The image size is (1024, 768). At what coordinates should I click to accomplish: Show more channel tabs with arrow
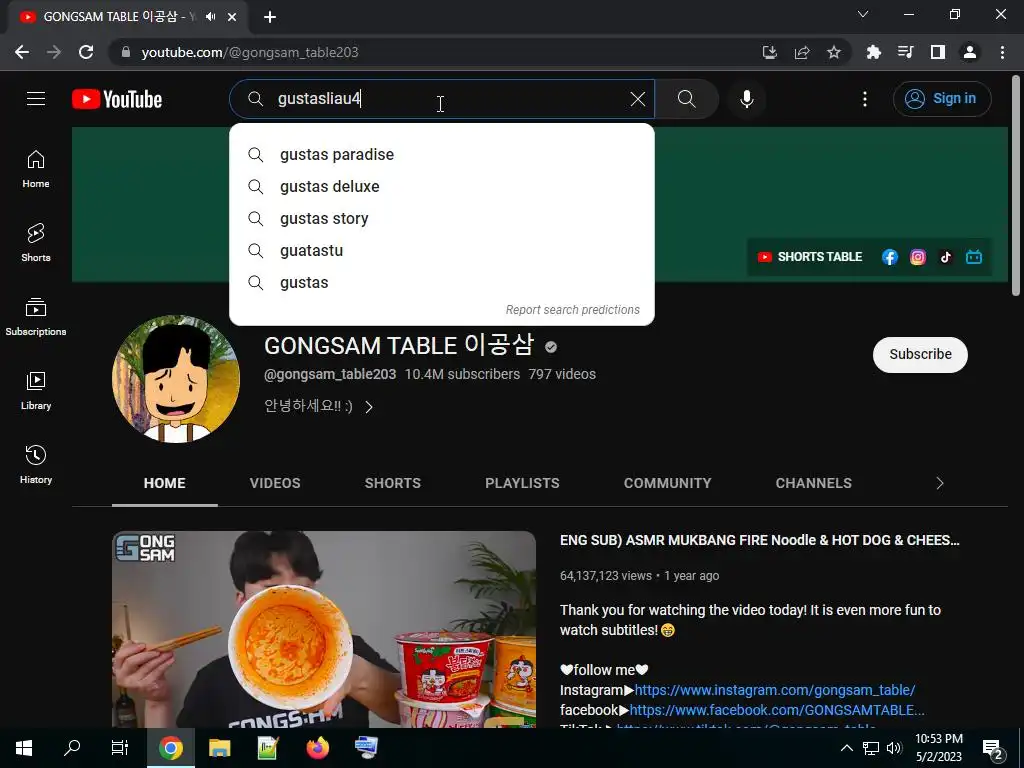click(940, 483)
